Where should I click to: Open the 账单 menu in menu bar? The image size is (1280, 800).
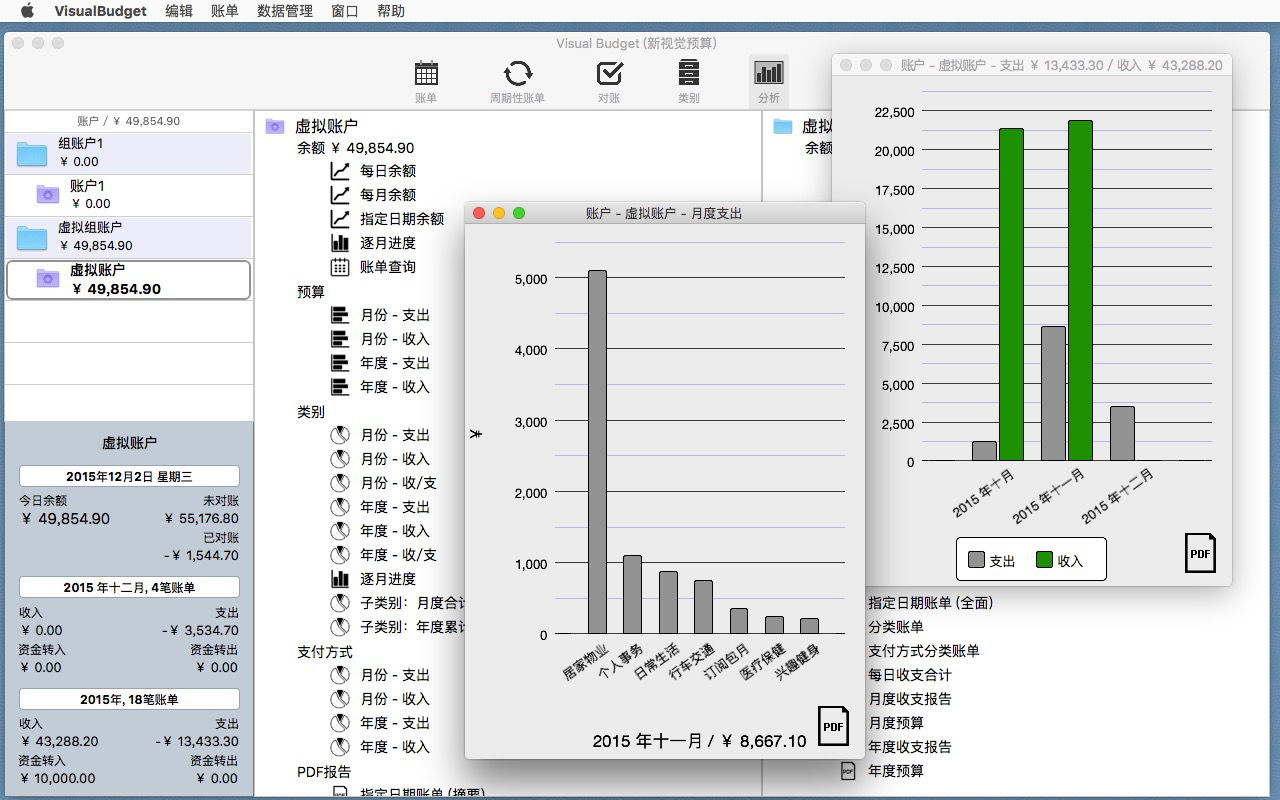click(225, 11)
